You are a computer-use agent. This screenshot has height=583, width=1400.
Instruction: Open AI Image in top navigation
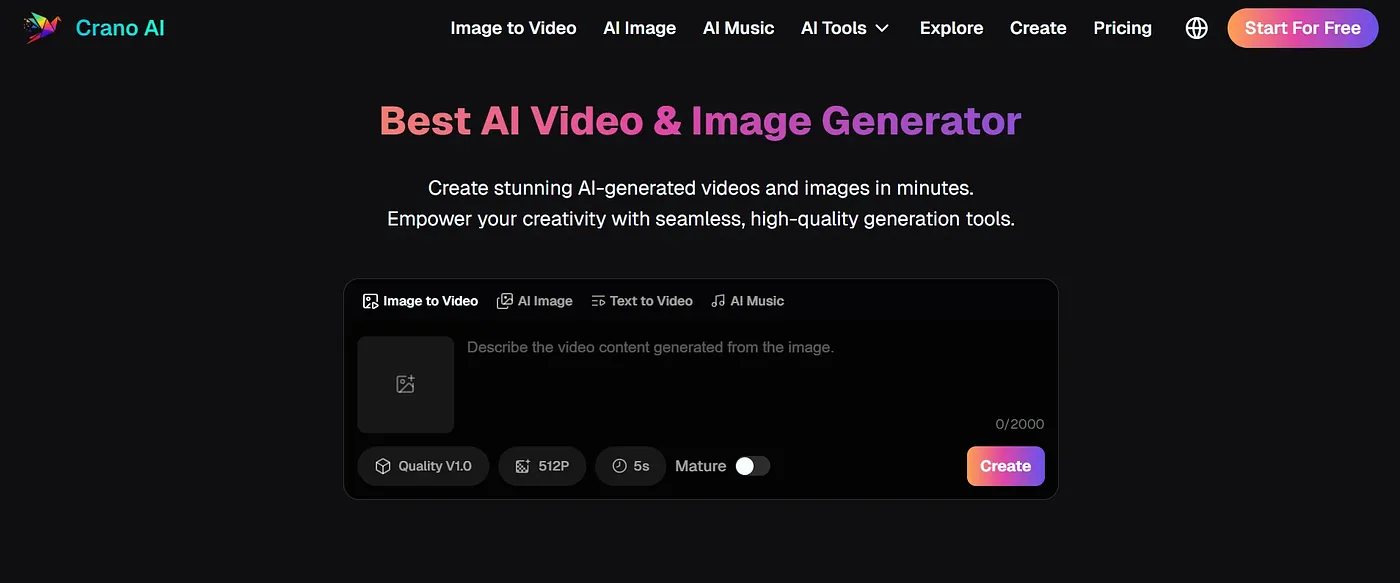click(640, 28)
